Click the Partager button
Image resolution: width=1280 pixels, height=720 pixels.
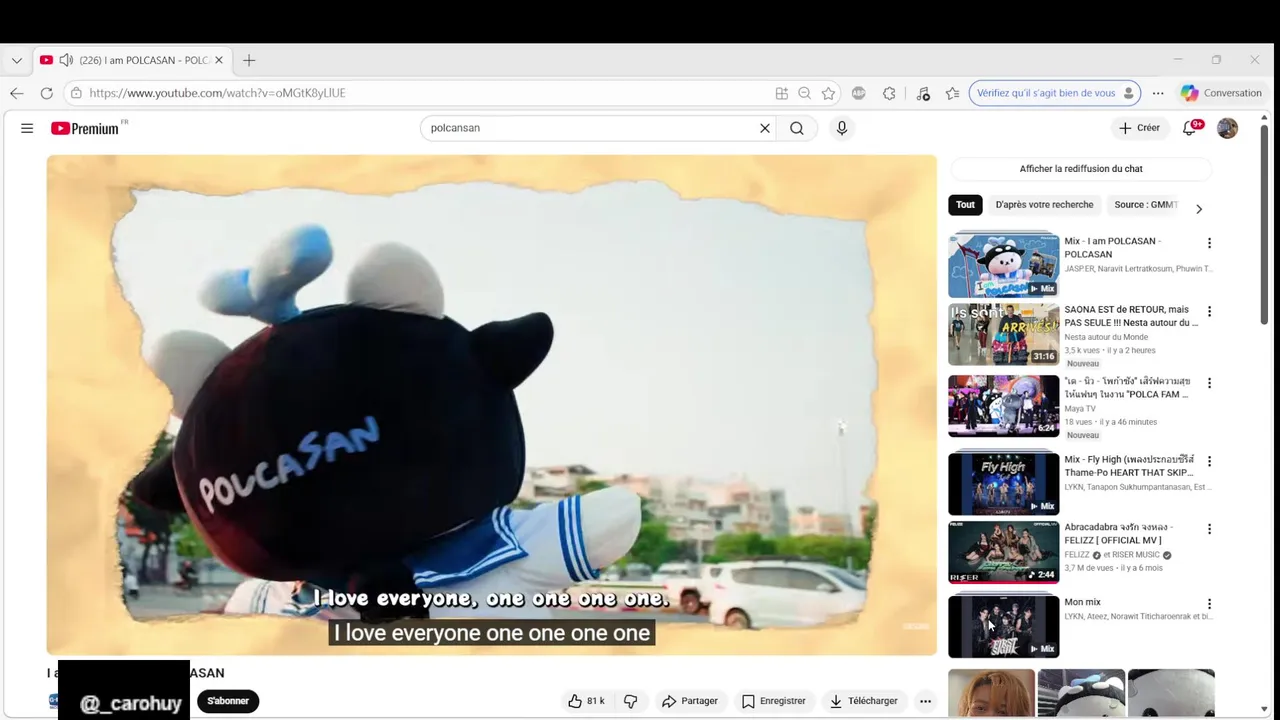click(x=690, y=701)
